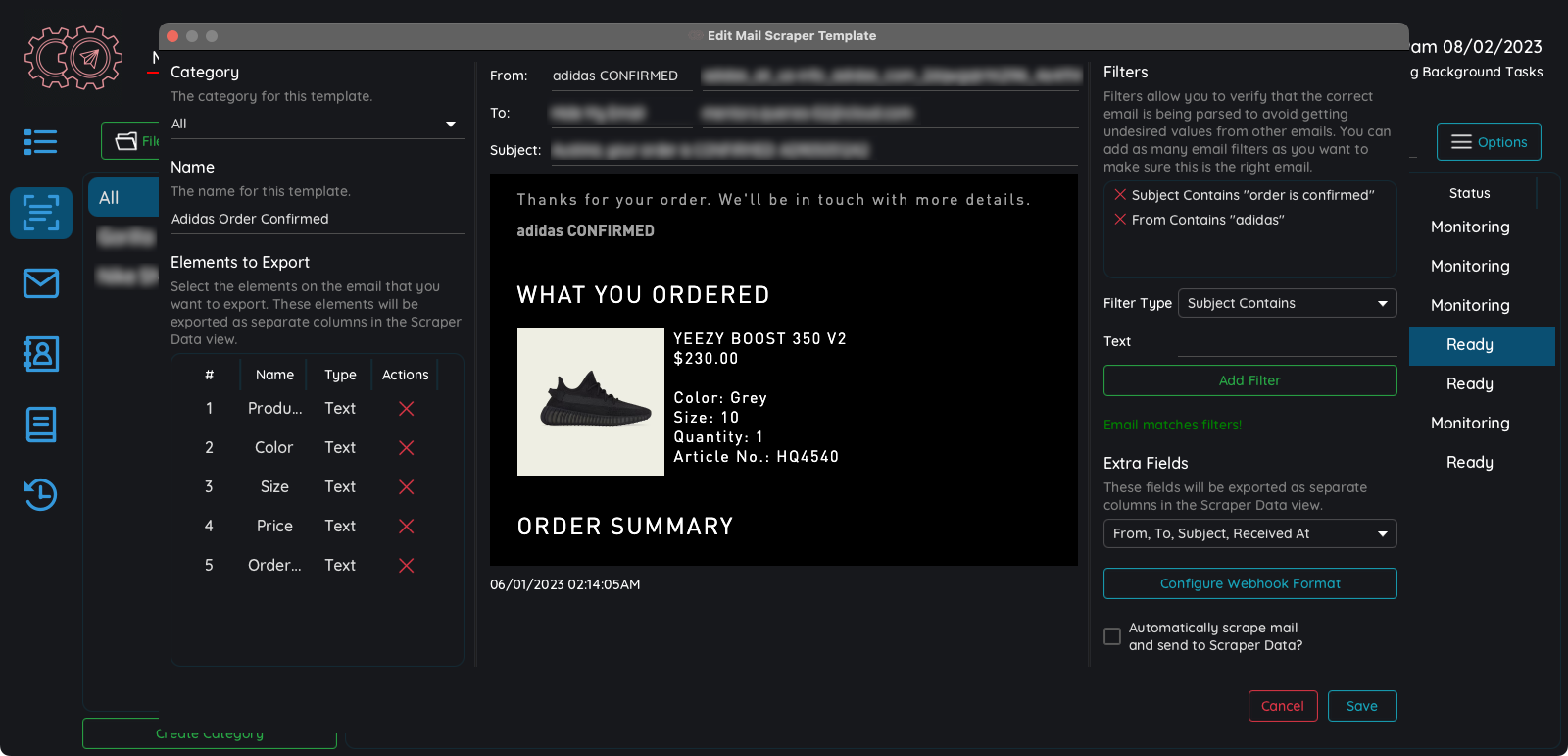
Task: Click the Create Category button
Action: click(x=210, y=733)
